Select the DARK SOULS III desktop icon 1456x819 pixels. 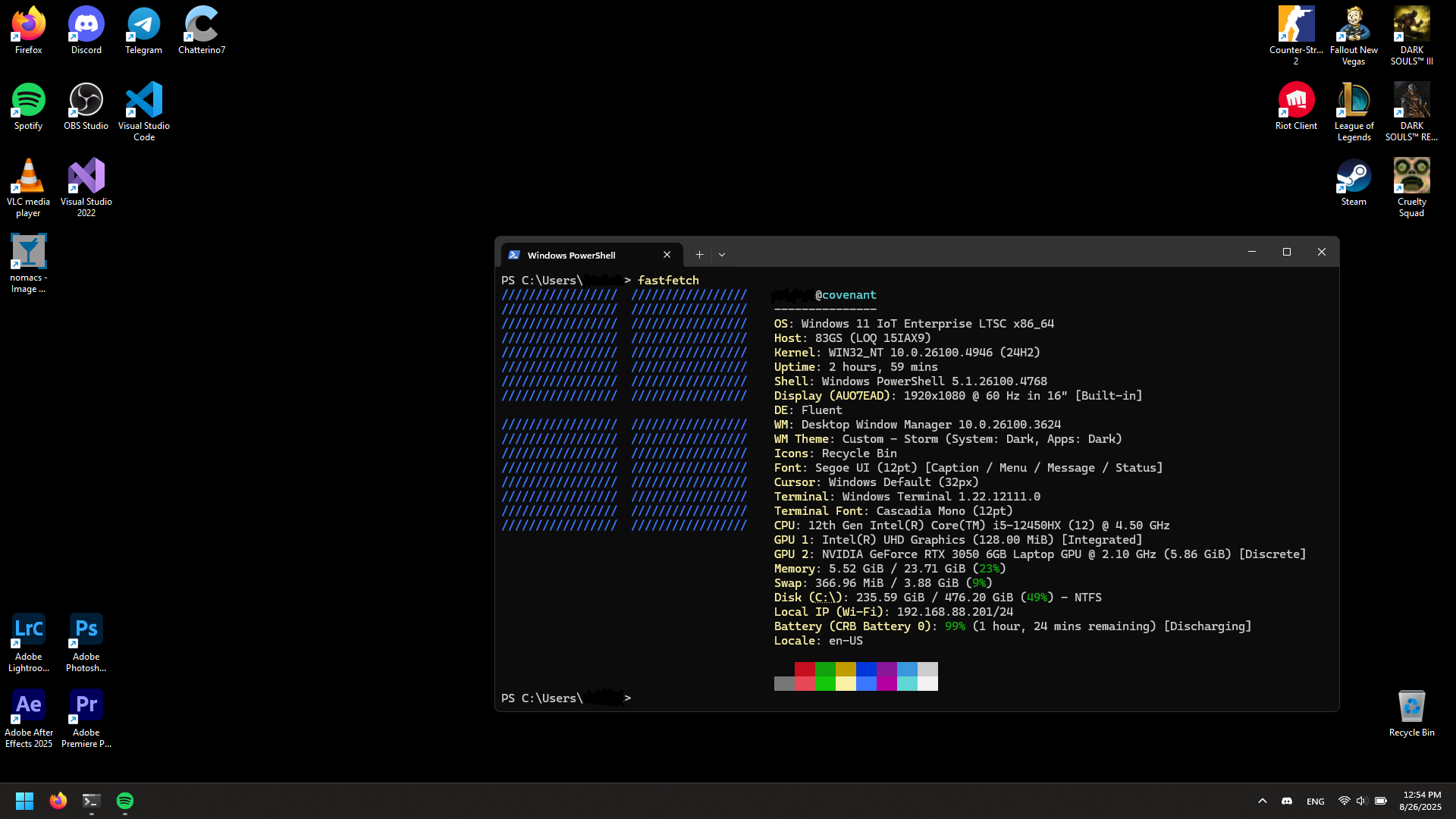1411,36
